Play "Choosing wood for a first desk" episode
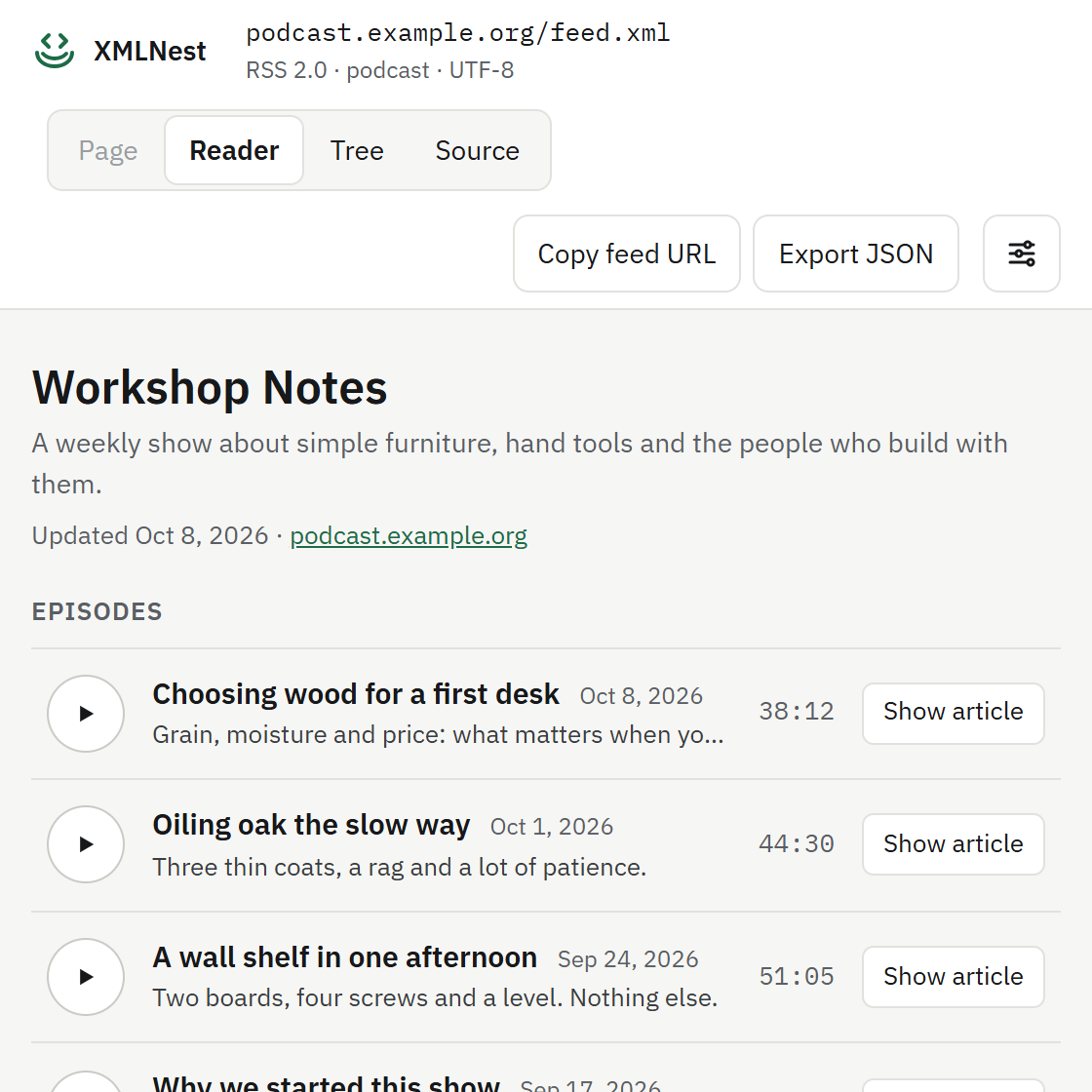 (x=86, y=713)
